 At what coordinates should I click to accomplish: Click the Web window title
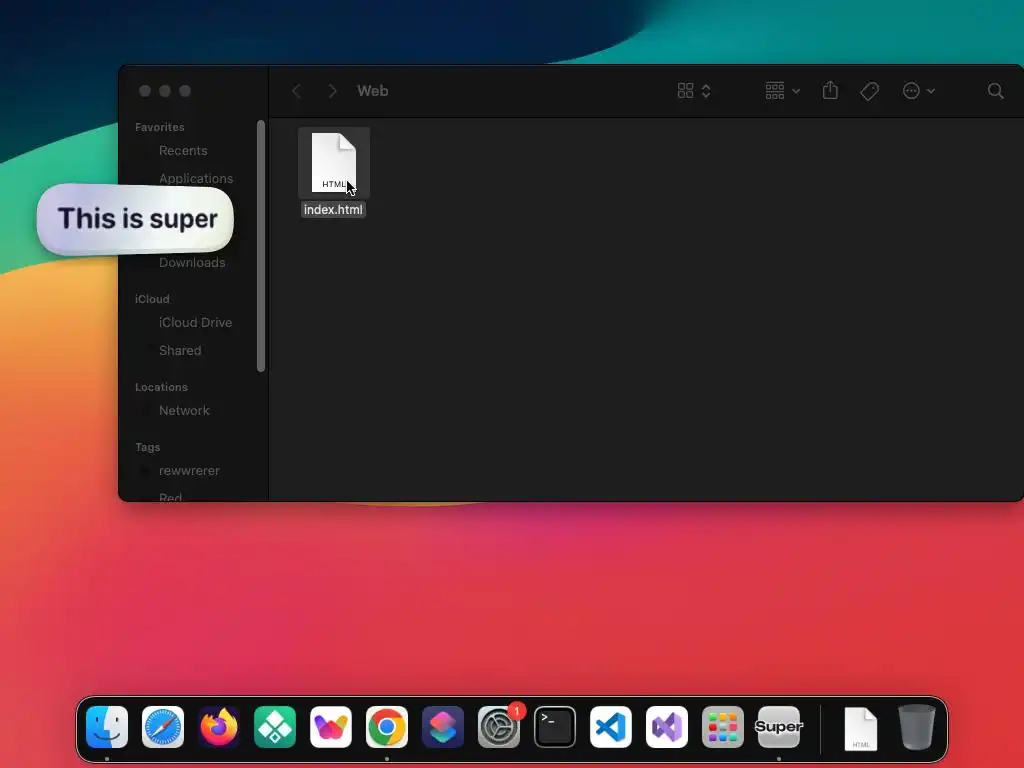tap(373, 91)
